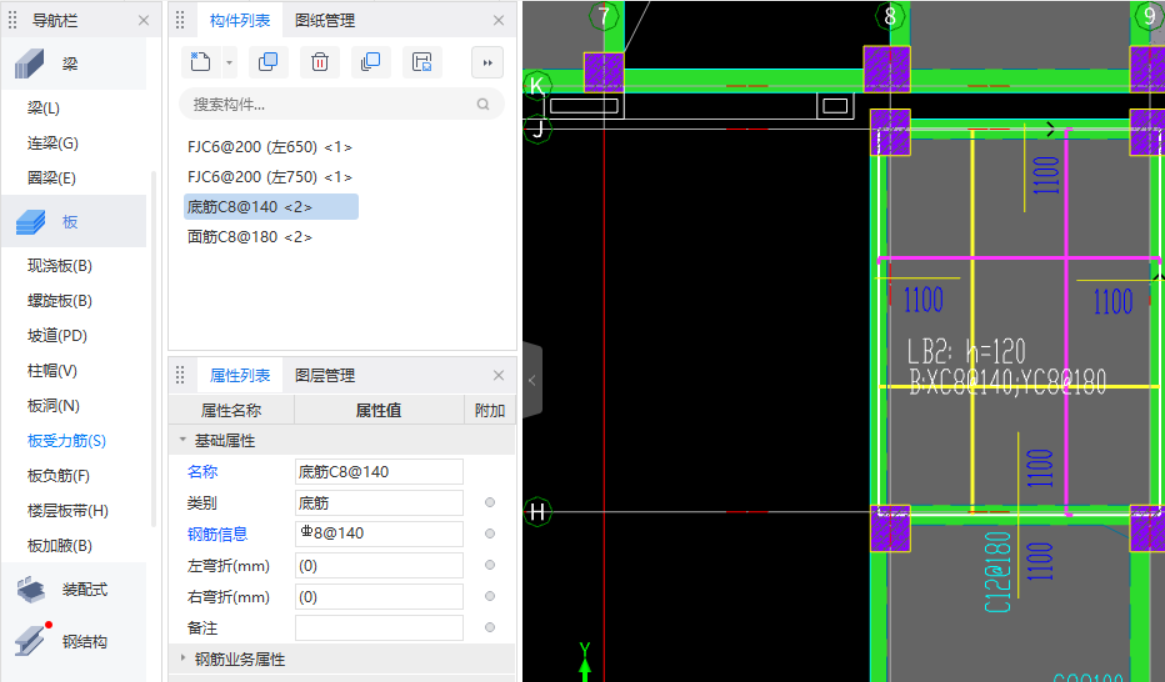This screenshot has width=1165, height=682.
Task: Select 板洞(N) in navigation
Action: click(53, 406)
